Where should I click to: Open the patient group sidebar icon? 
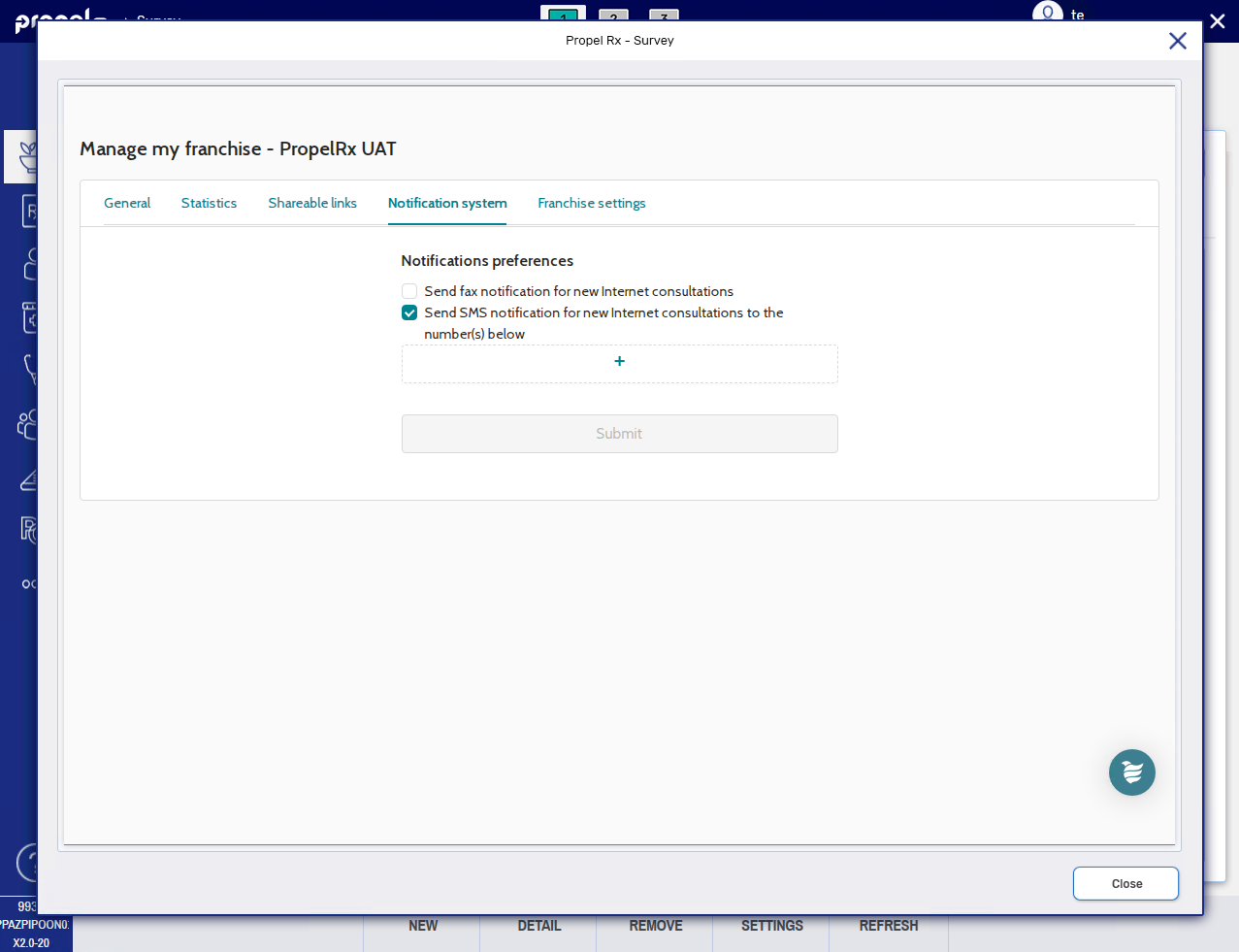27,424
